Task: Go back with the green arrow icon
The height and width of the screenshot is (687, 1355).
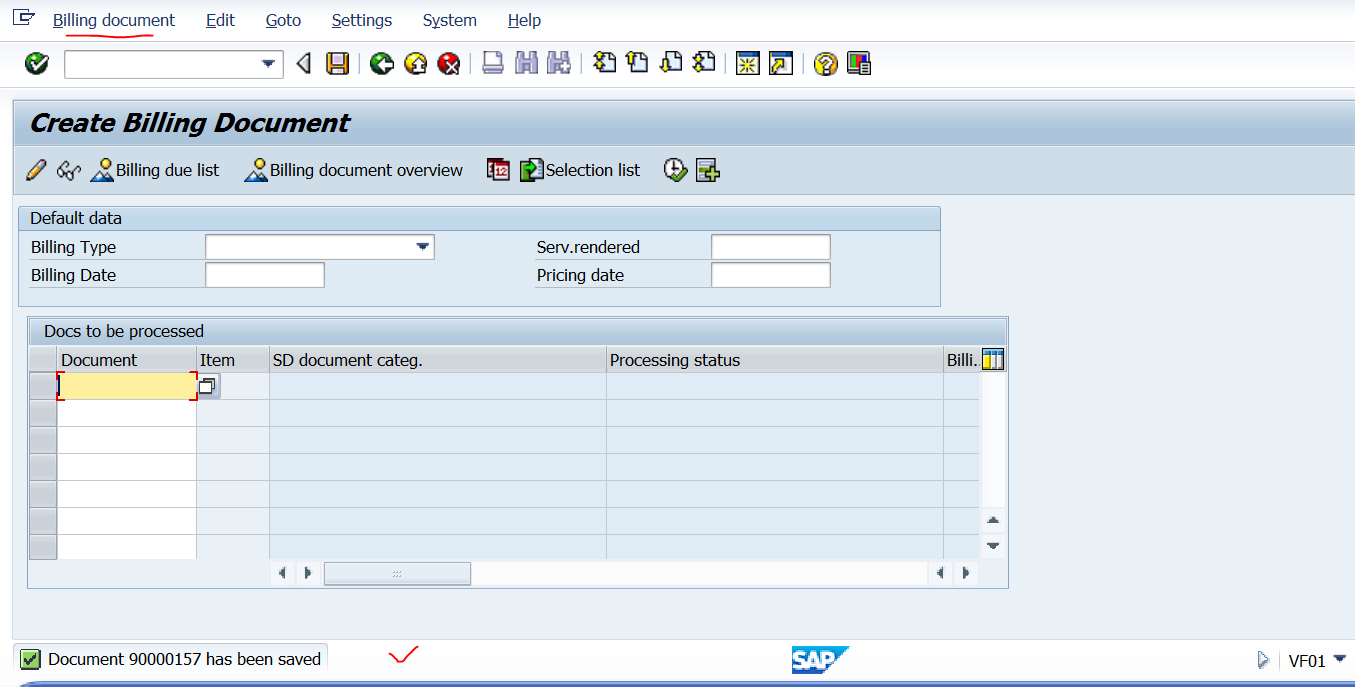Action: click(381, 62)
